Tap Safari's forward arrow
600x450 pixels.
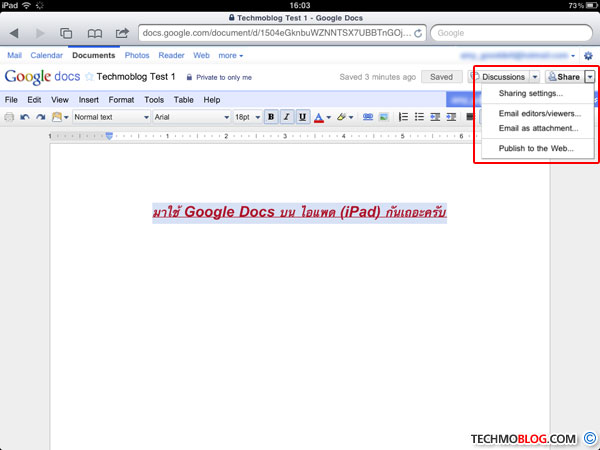40,33
